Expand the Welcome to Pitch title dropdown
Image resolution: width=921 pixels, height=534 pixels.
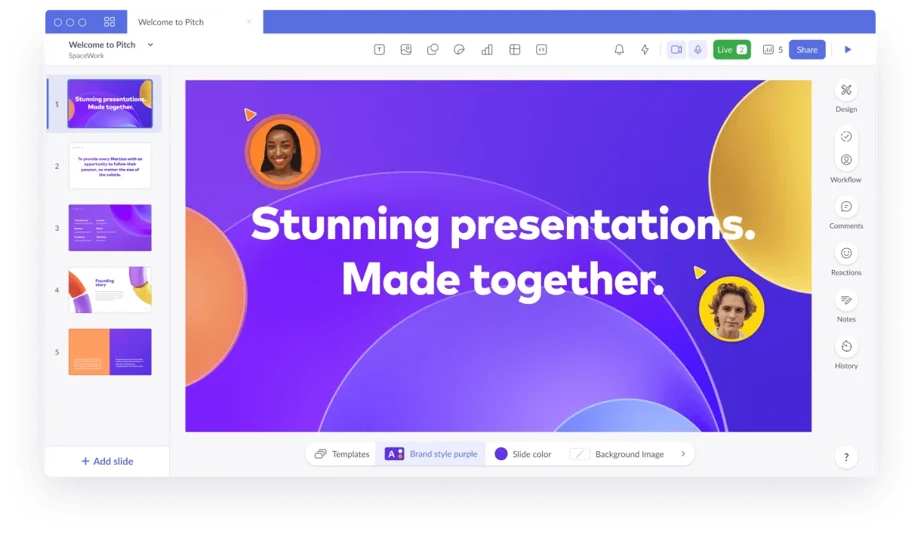tap(150, 44)
